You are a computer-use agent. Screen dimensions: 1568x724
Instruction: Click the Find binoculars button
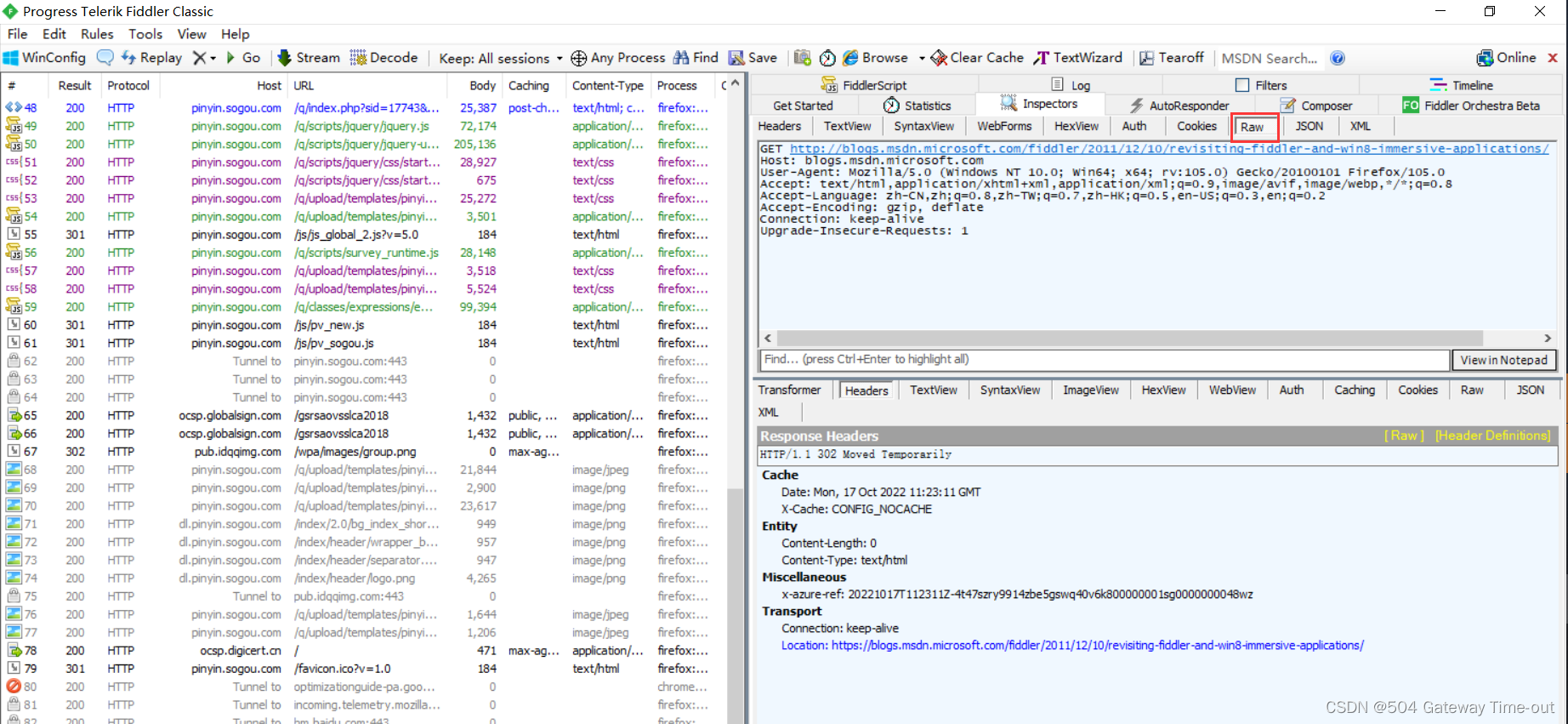[696, 58]
